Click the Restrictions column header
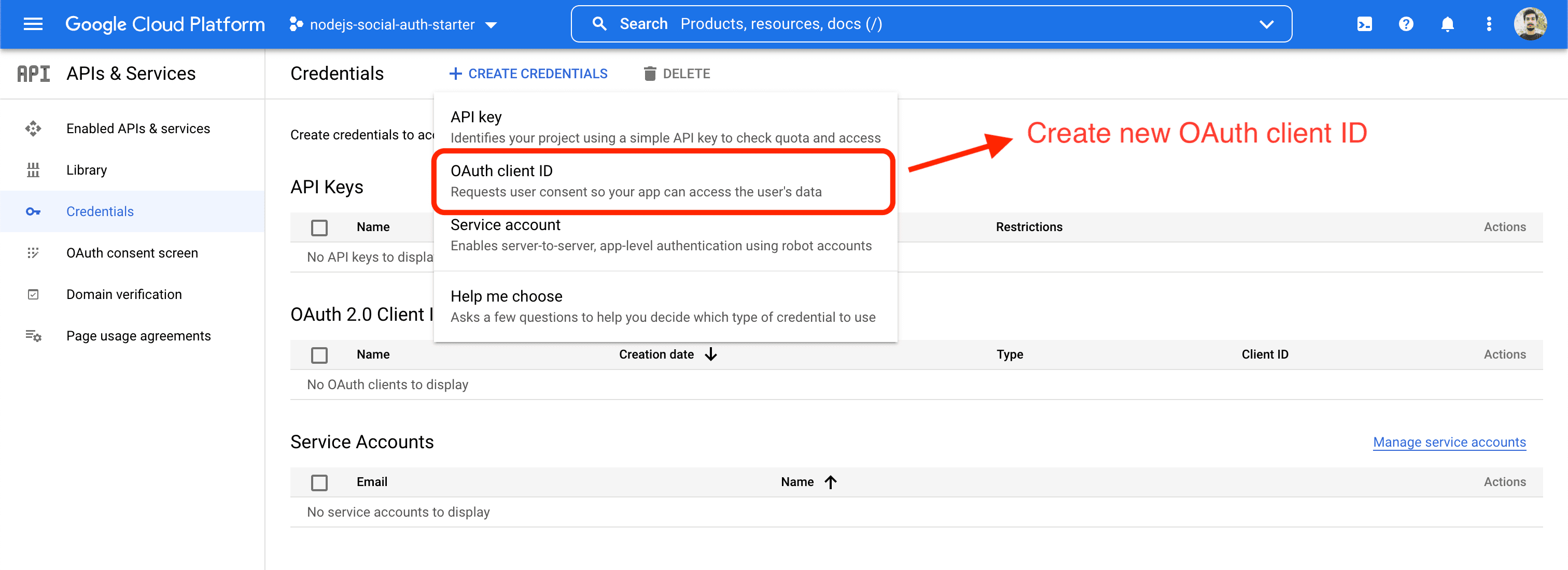 pyautogui.click(x=1029, y=227)
